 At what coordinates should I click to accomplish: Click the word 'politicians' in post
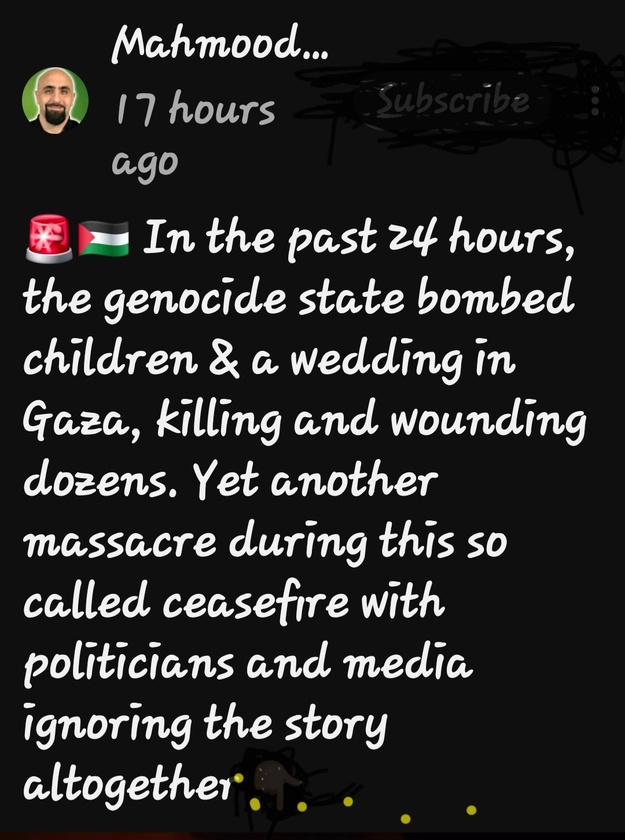tap(129, 664)
